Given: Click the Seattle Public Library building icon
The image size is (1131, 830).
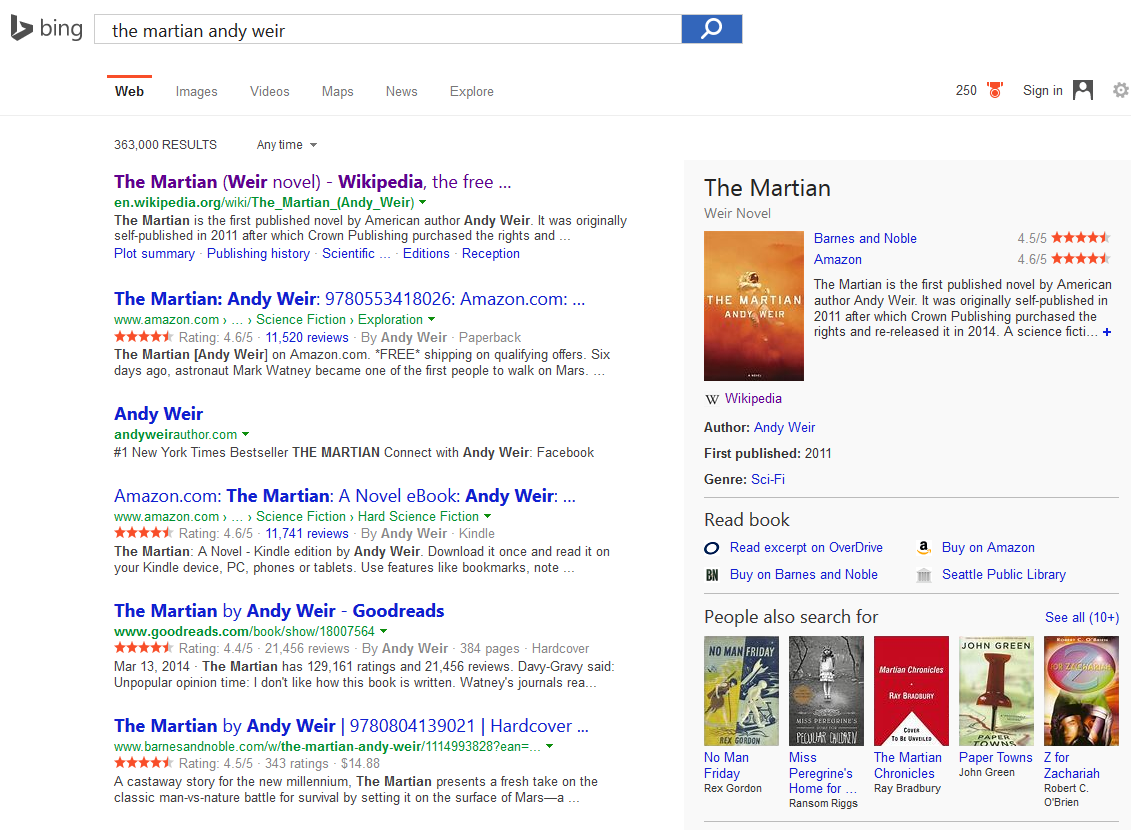Looking at the screenshot, I should (x=924, y=575).
